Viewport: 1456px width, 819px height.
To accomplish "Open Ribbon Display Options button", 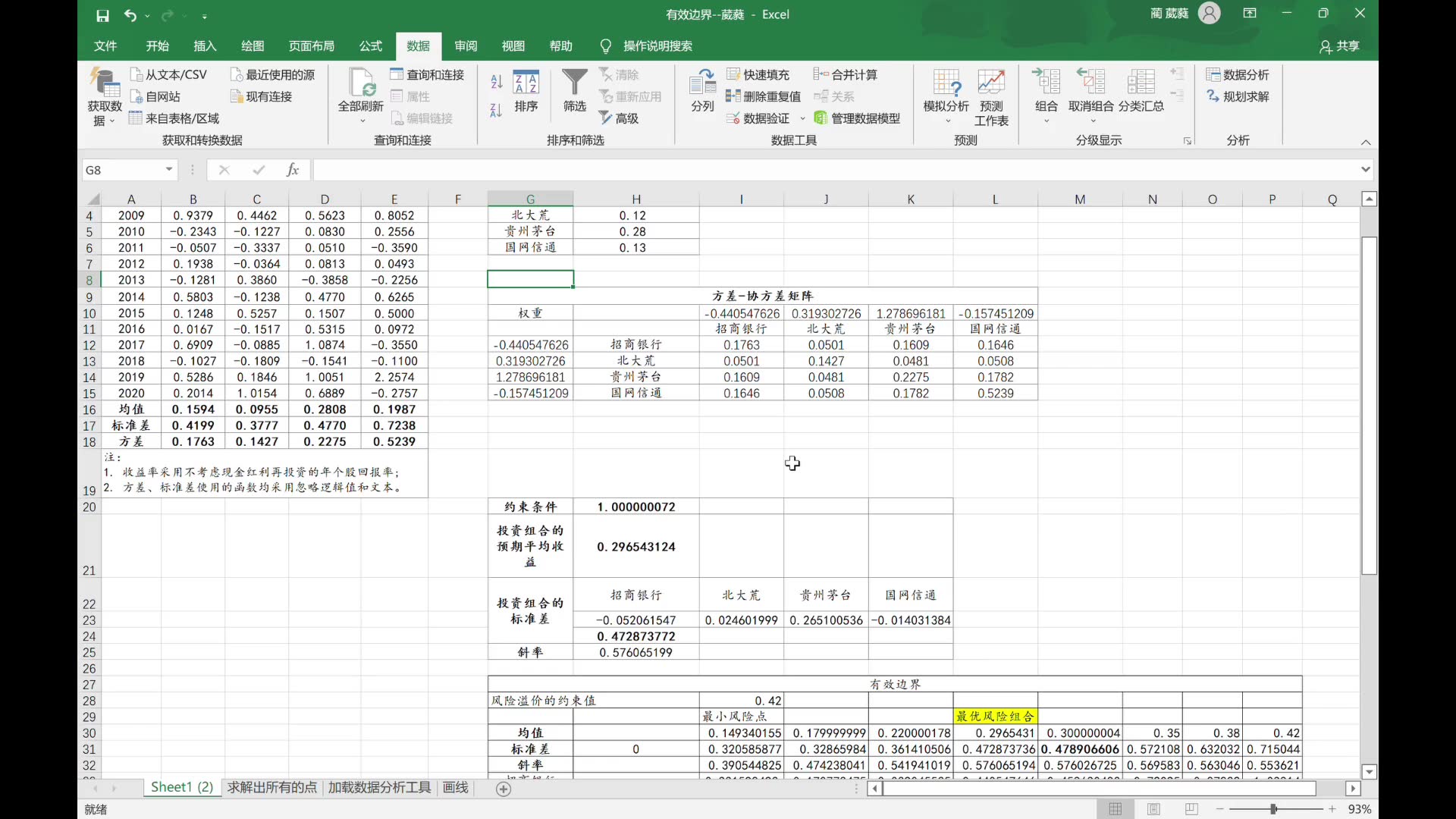I will pos(1250,14).
